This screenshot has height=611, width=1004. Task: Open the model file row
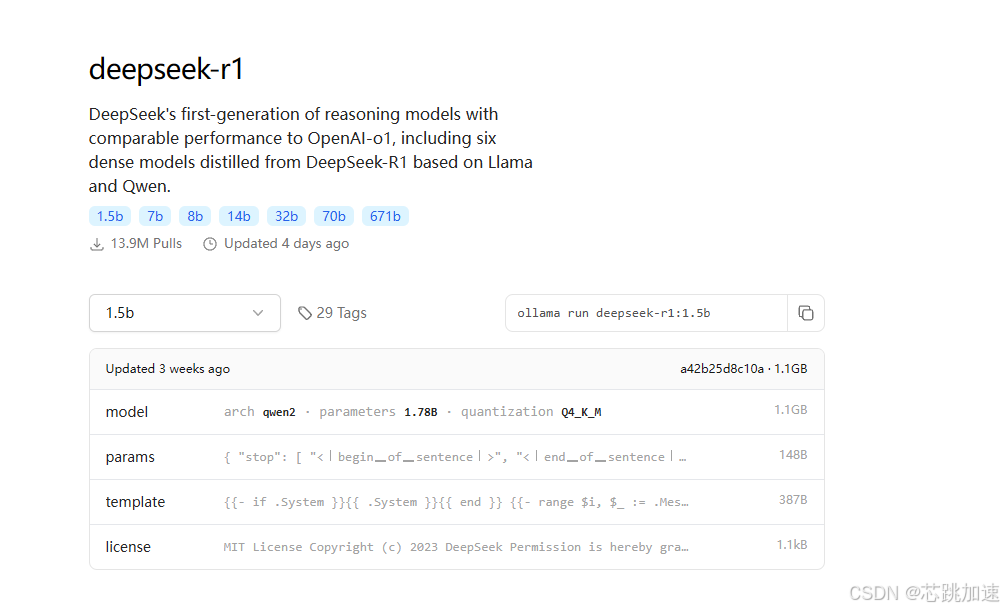pos(457,412)
